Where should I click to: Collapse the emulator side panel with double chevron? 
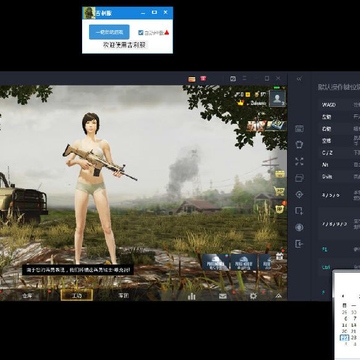click(299, 79)
